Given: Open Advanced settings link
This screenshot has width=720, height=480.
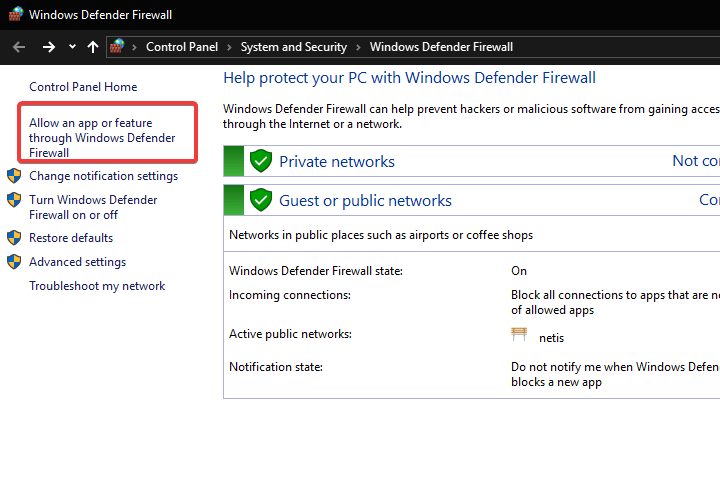Looking at the screenshot, I should [x=77, y=262].
